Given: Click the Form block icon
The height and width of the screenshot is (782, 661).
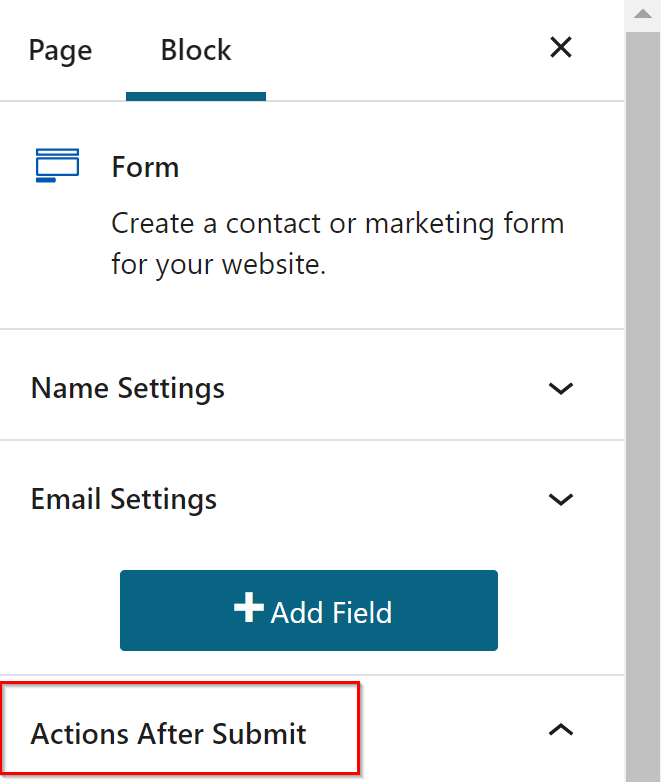Looking at the screenshot, I should tap(57, 165).
